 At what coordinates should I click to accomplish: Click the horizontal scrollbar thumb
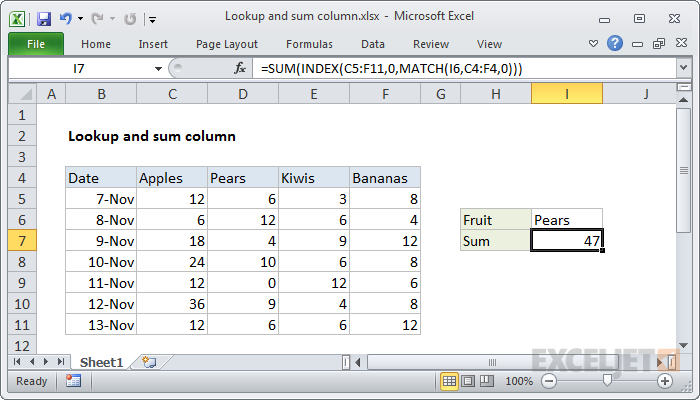tap(492, 362)
